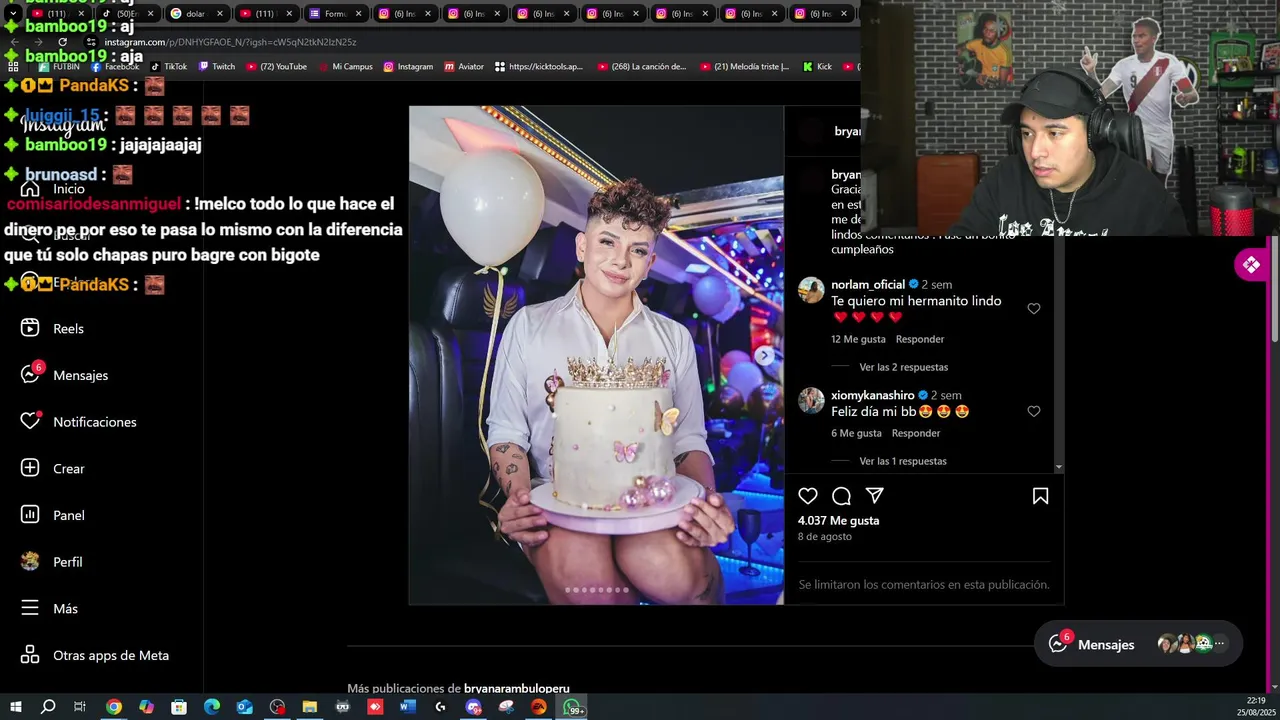
Task: Click the instagram.com address bar
Action: (460, 42)
